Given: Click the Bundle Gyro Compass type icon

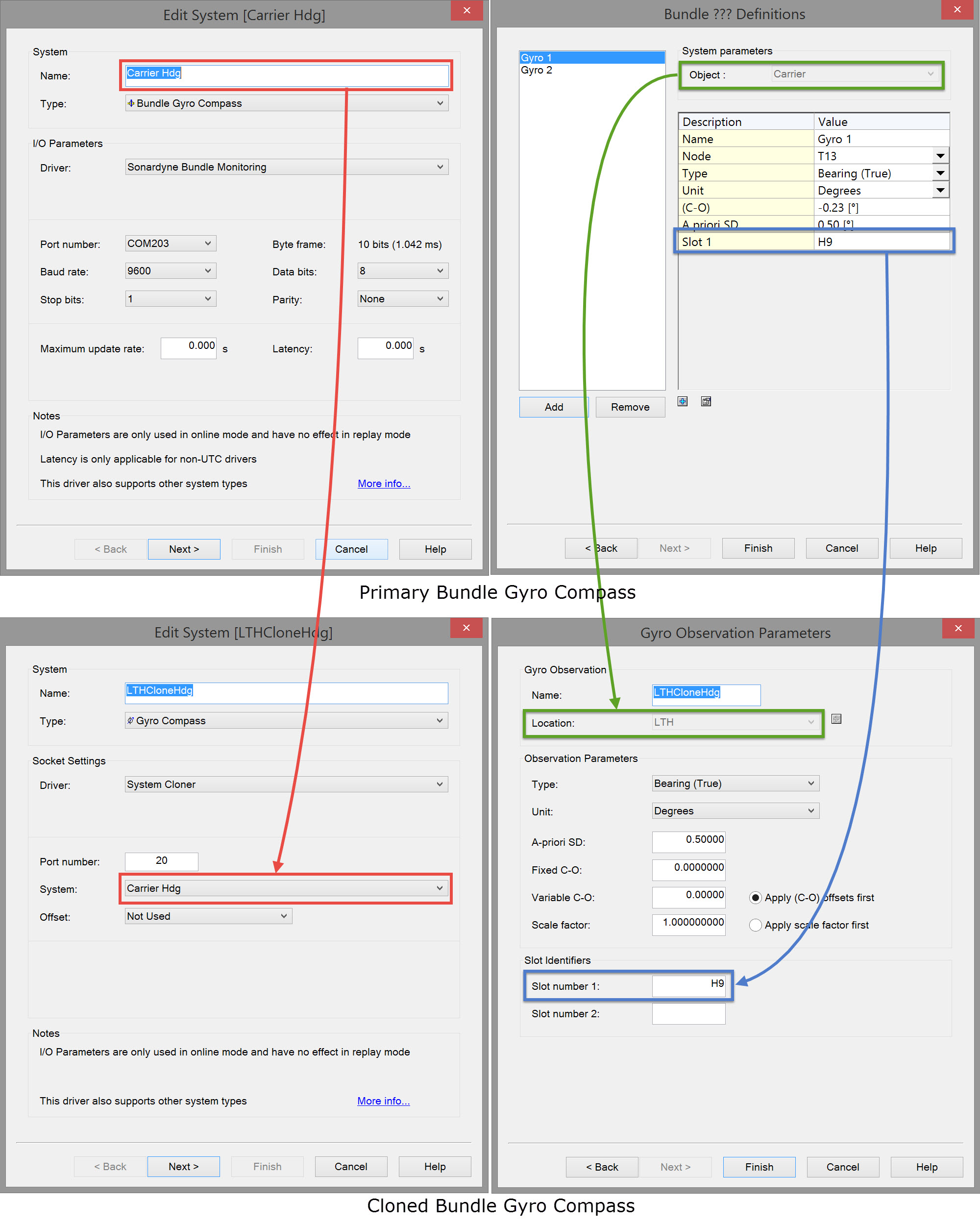Looking at the screenshot, I should pyautogui.click(x=131, y=103).
